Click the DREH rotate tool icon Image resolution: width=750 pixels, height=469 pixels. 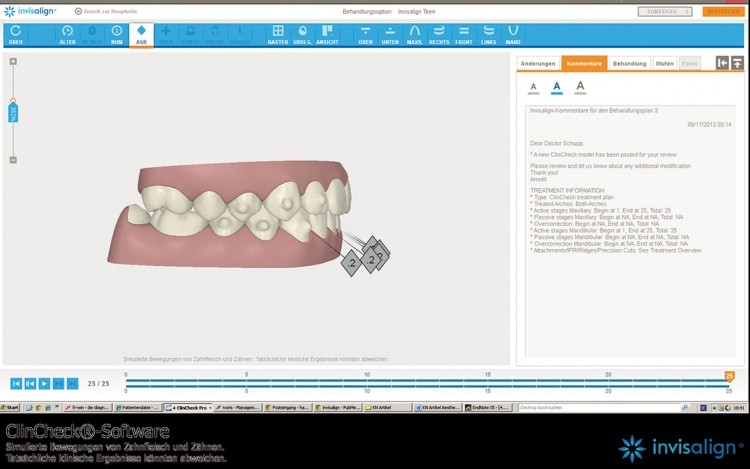click(15, 32)
